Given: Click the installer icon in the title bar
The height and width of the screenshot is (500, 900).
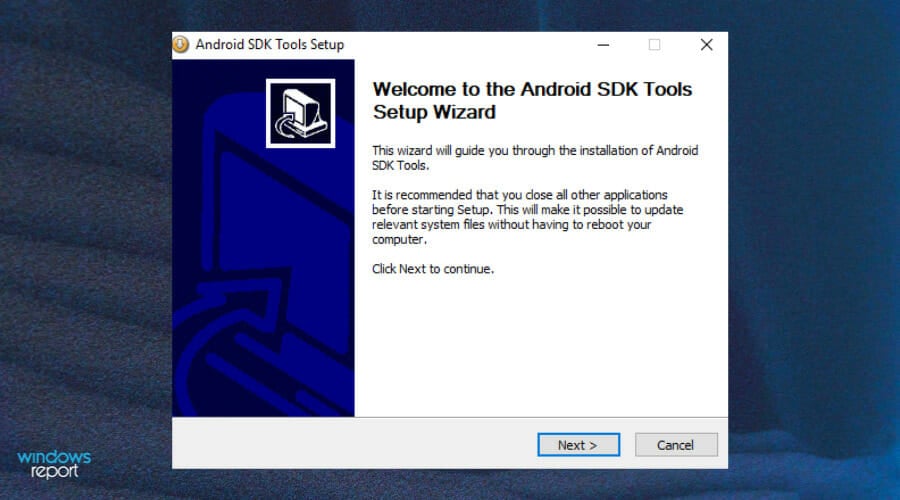Looking at the screenshot, I should [x=181, y=44].
